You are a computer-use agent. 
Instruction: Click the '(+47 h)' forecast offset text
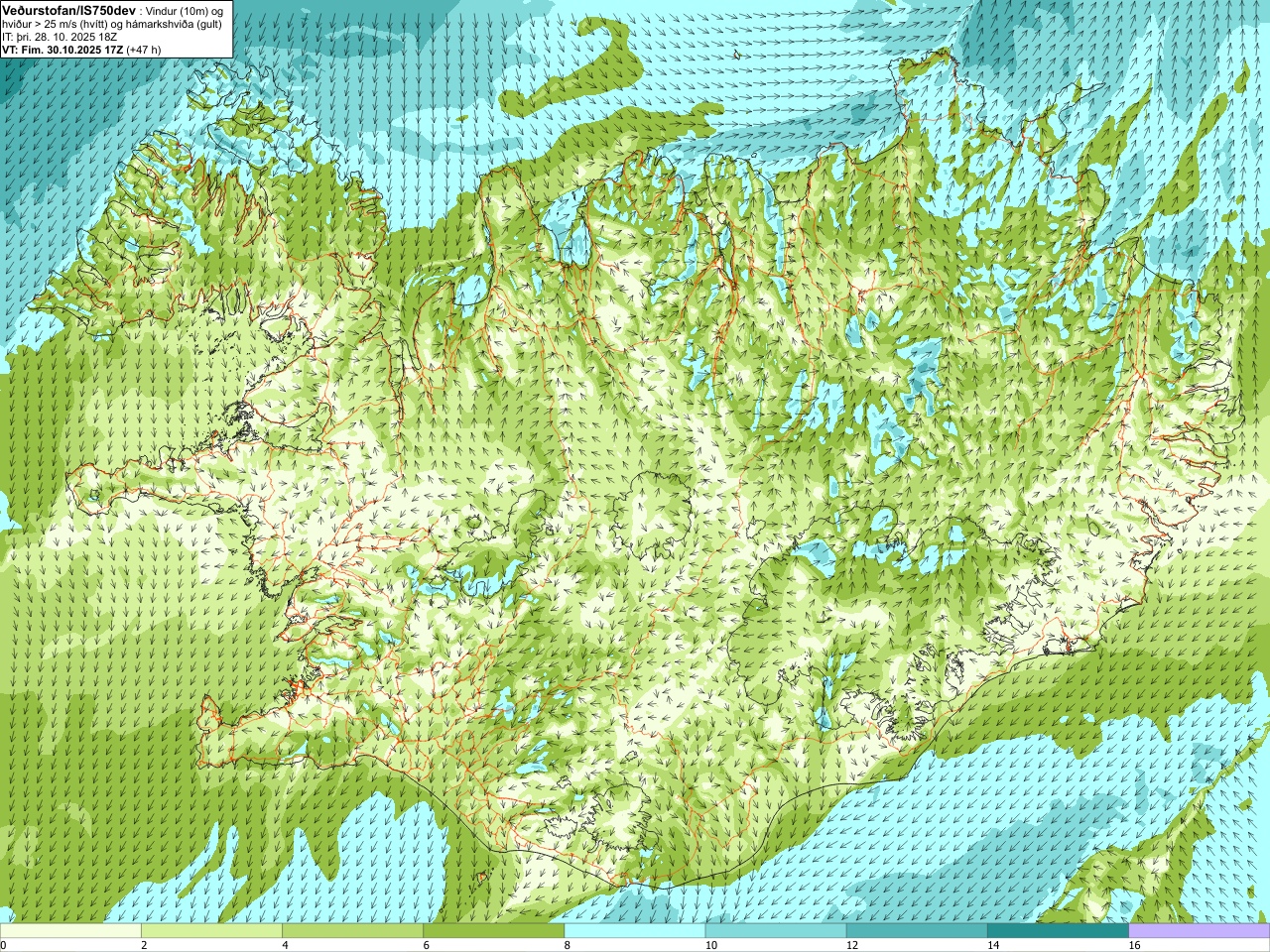click(x=144, y=50)
